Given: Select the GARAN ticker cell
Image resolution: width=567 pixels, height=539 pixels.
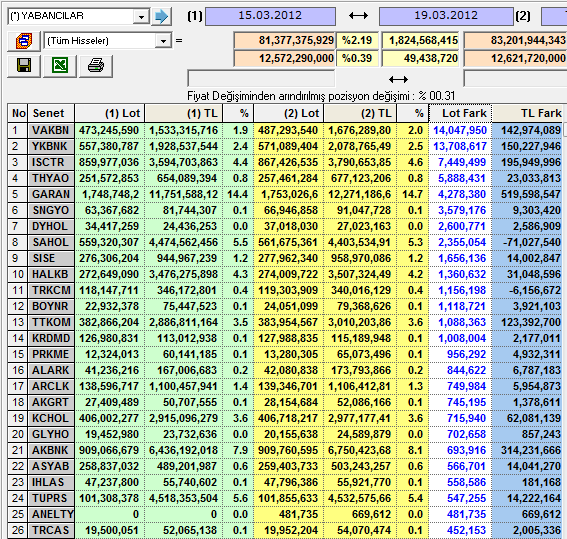Looking at the screenshot, I should coord(51,194).
